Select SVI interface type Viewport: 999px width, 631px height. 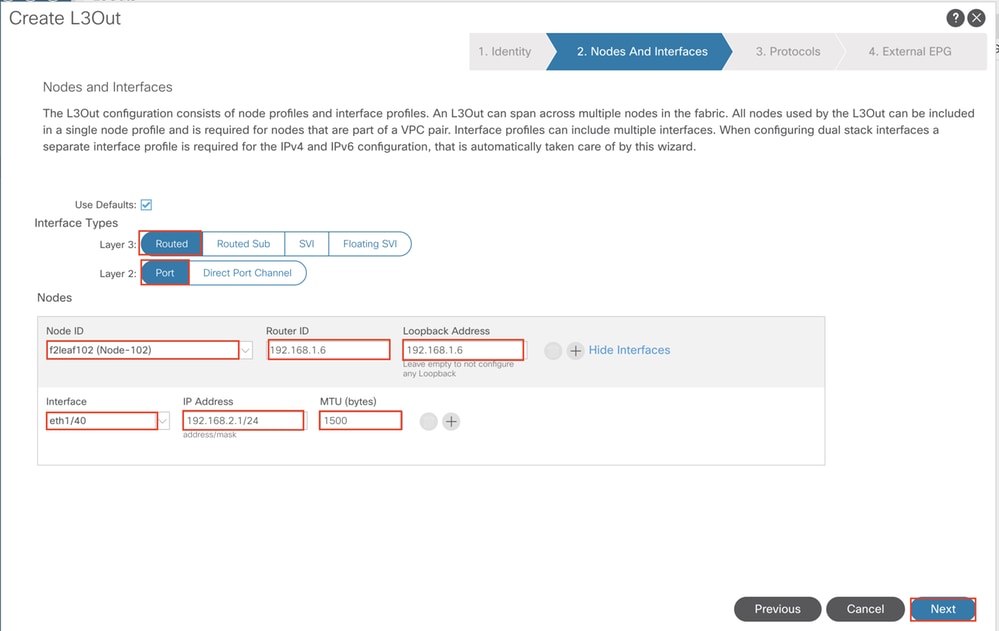coord(307,244)
